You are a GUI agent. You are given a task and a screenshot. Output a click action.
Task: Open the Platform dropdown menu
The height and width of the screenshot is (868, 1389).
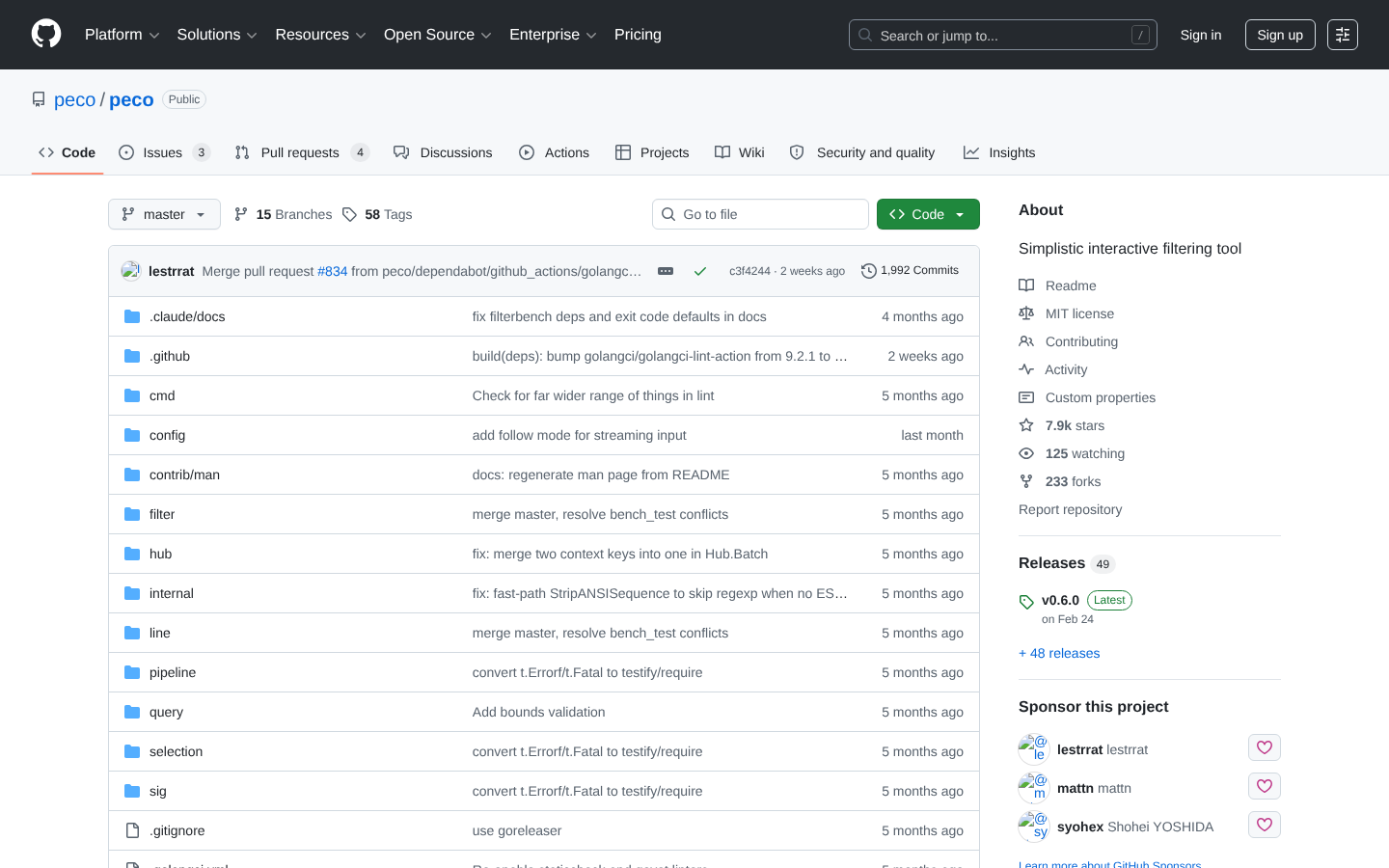[123, 35]
